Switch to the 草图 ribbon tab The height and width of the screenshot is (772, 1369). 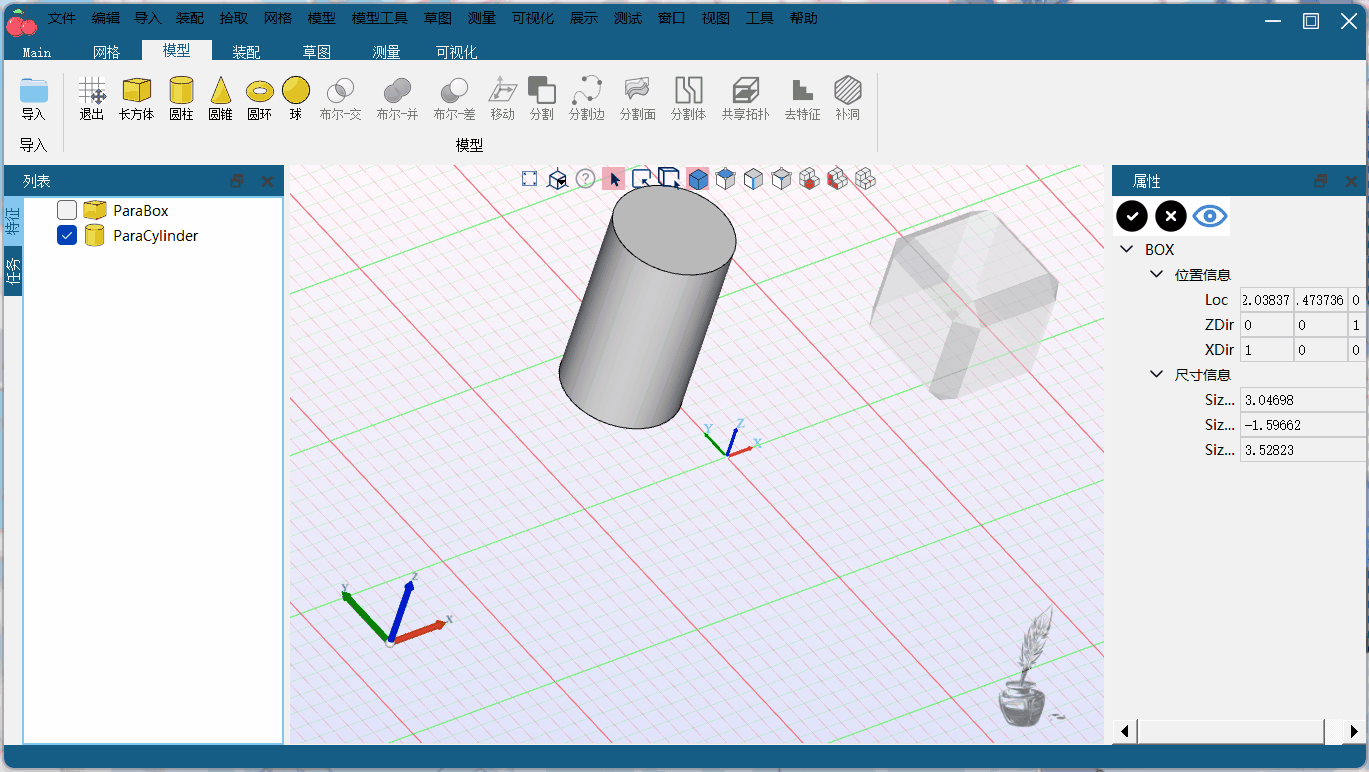(x=316, y=52)
